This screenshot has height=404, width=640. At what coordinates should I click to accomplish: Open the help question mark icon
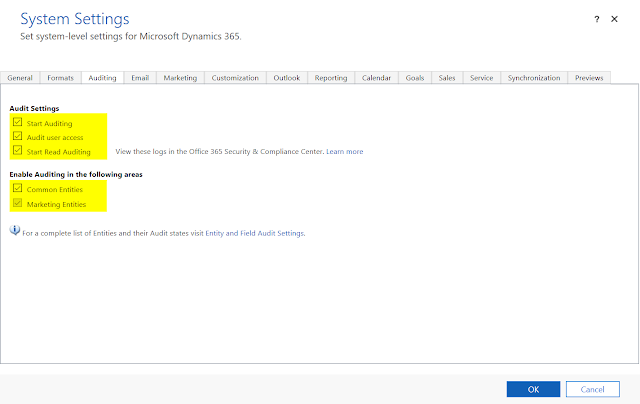pyautogui.click(x=597, y=19)
